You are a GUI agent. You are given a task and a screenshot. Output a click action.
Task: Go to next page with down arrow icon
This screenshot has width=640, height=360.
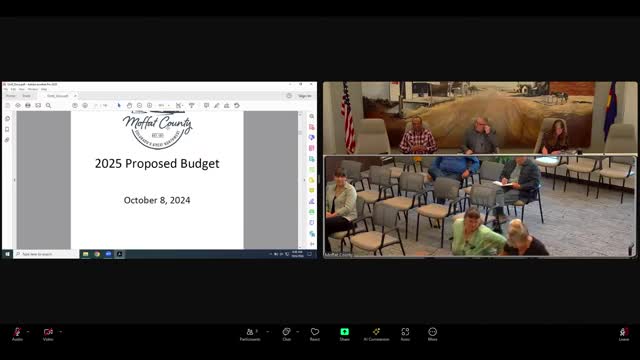click(x=85, y=106)
